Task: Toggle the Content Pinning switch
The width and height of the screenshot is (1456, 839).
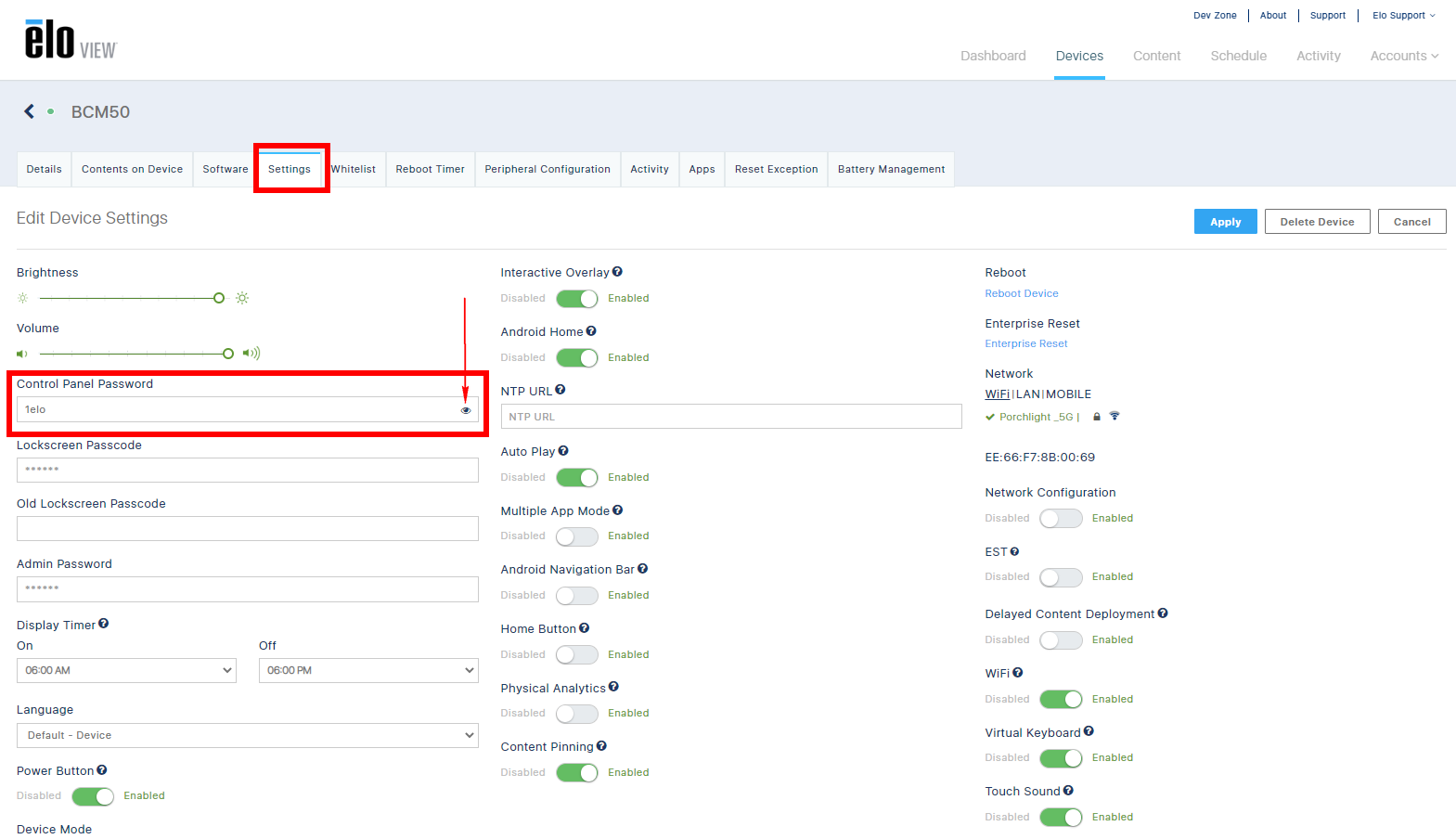Action: 577,773
